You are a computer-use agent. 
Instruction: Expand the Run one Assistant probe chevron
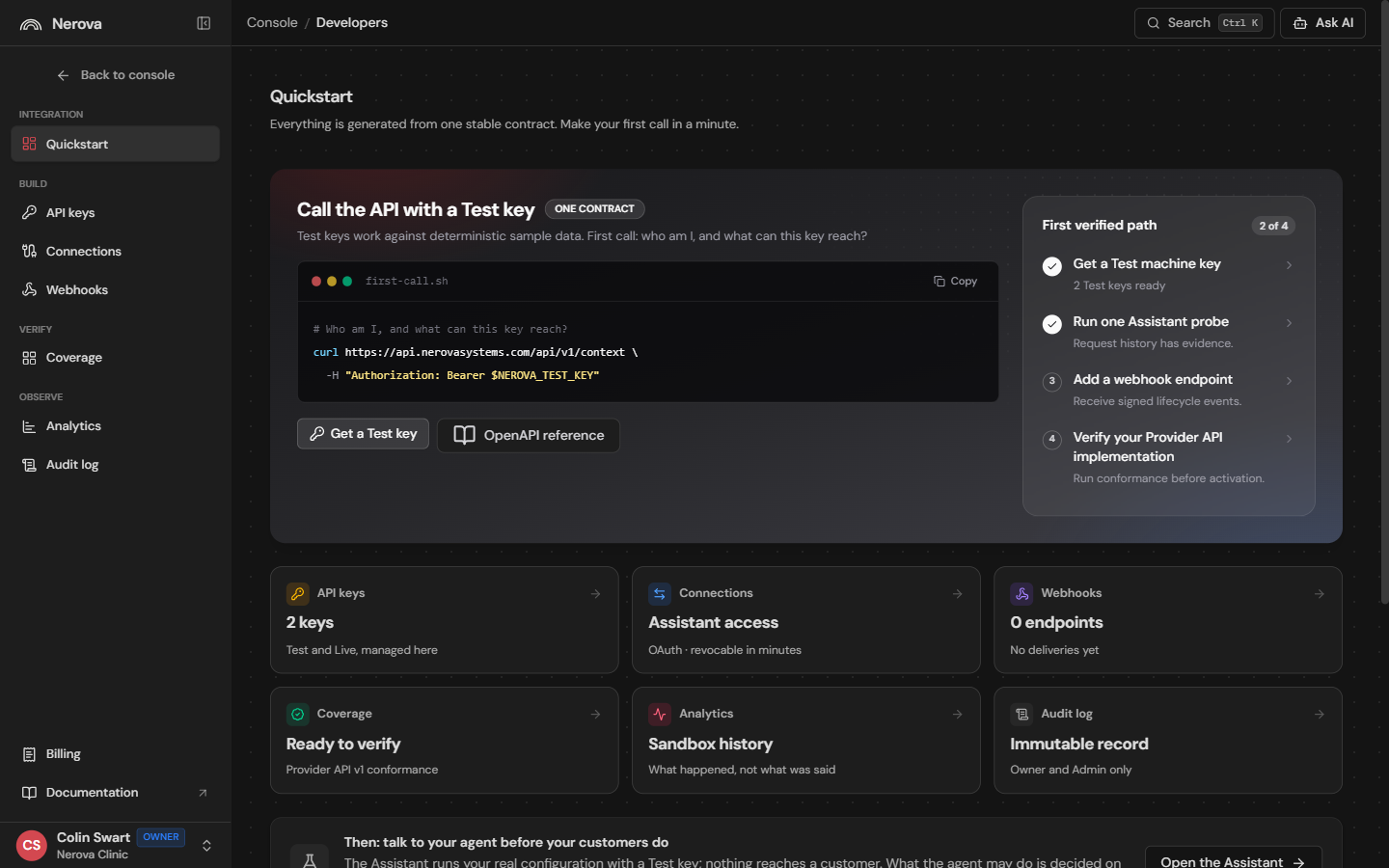pos(1289,323)
